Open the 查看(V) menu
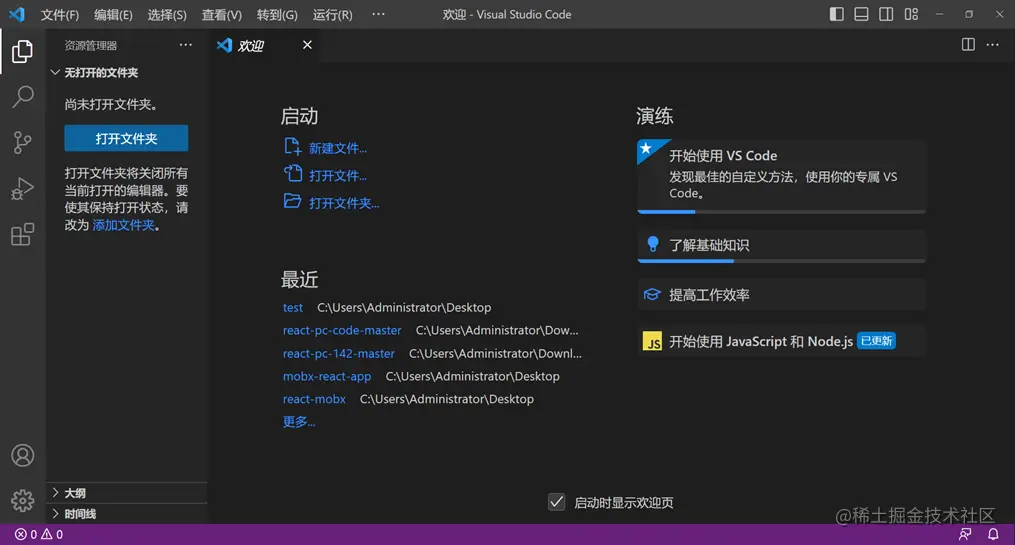This screenshot has width=1015, height=545. pyautogui.click(x=221, y=14)
